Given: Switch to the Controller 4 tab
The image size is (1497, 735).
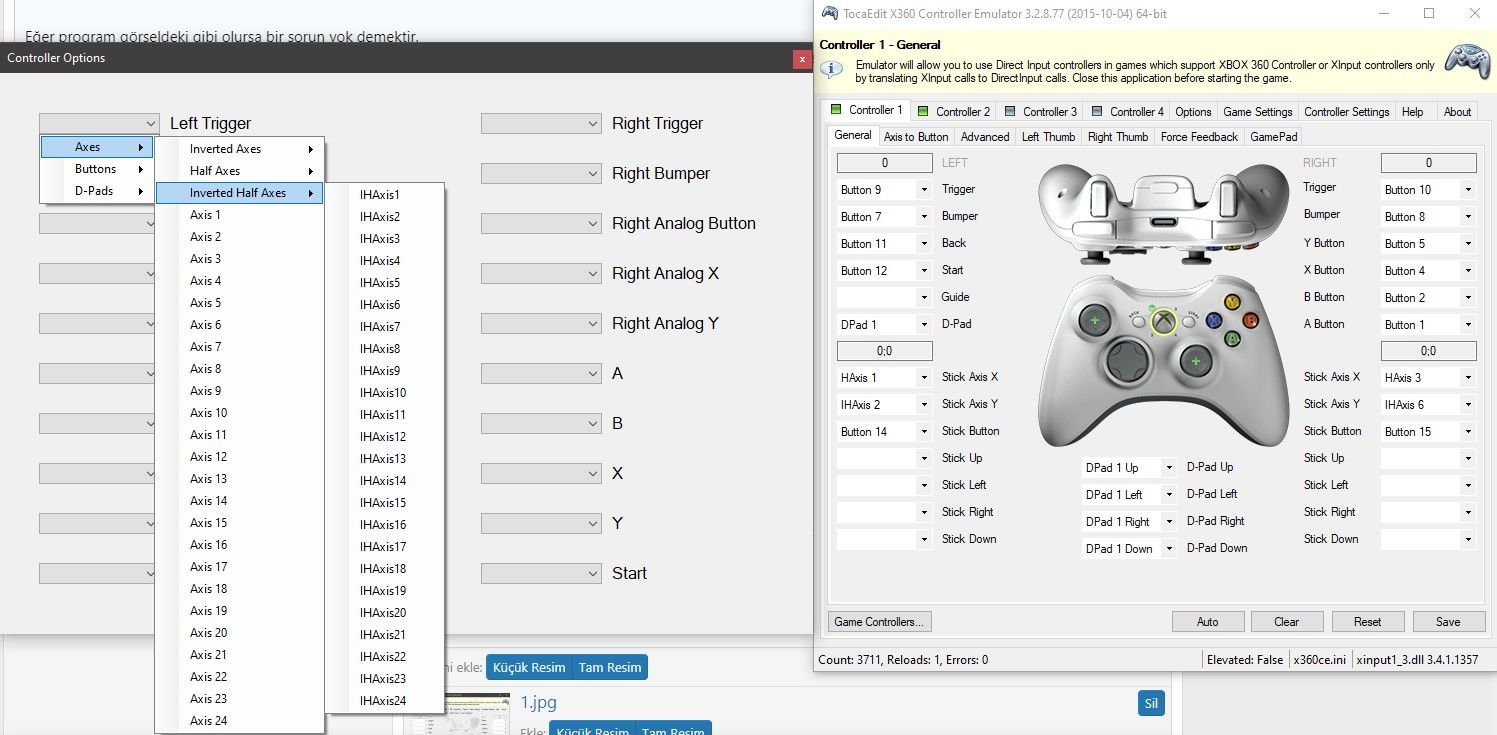Looking at the screenshot, I should click(1127, 112).
